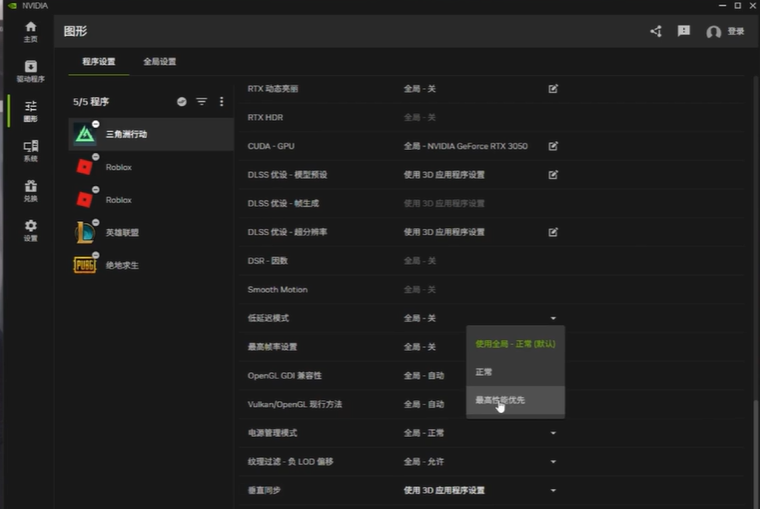Viewport: 760px width, 509px height.
Task: Edit the DLSS 优设 - 模型预设 setting icon
Action: pos(553,175)
